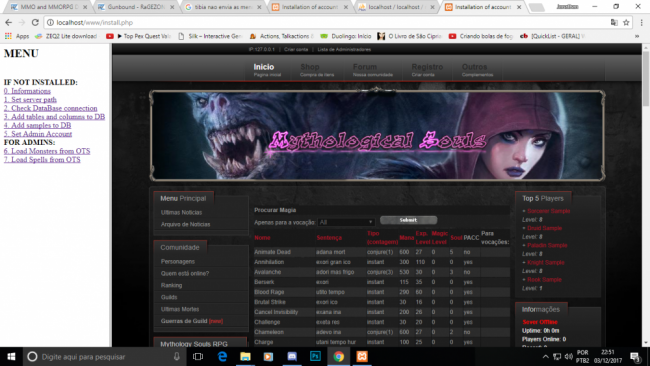
Task: Expand the hidden bookmarks overflow chevron
Action: click(x=637, y=36)
